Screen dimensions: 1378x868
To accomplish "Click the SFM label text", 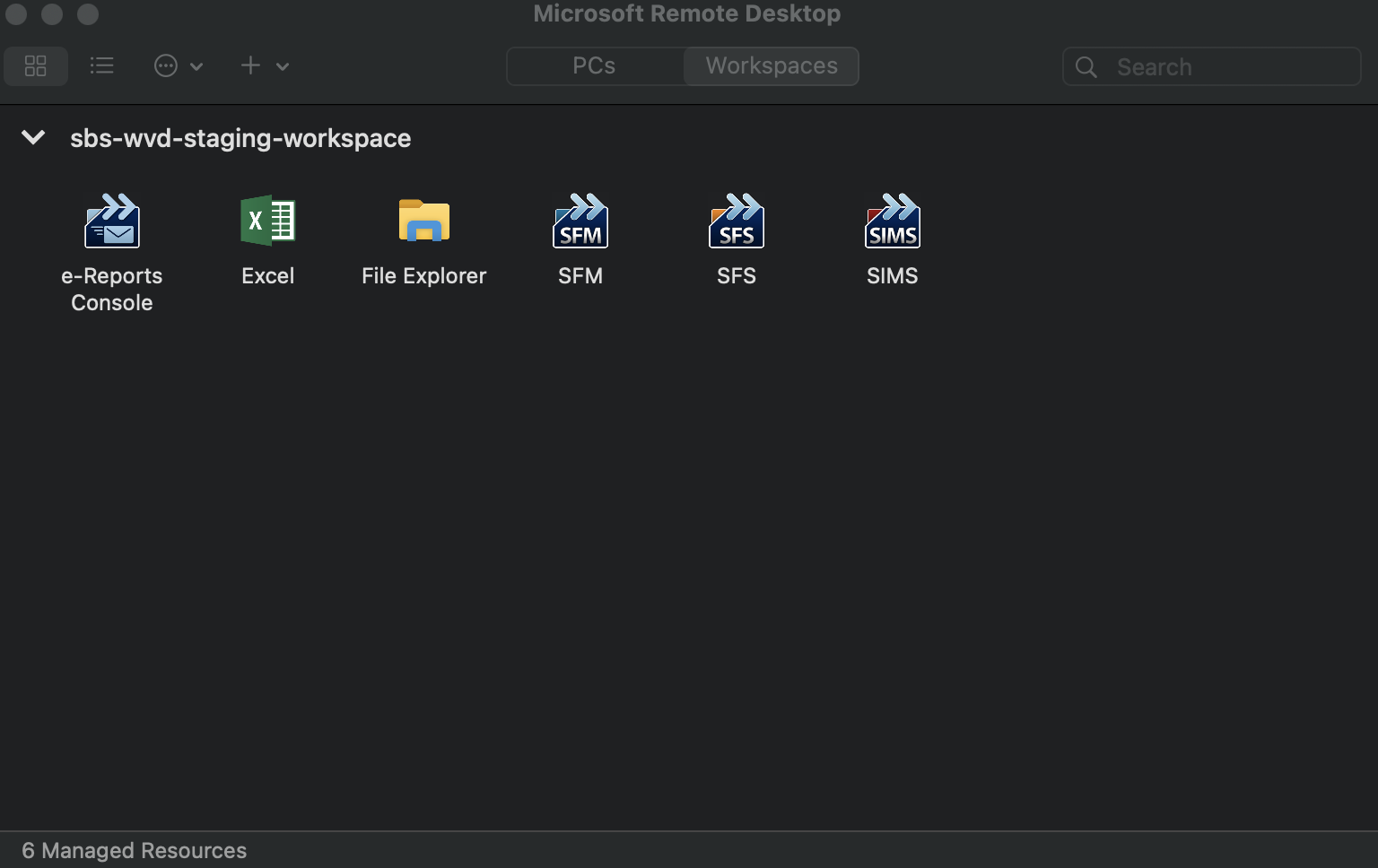I will click(x=580, y=276).
